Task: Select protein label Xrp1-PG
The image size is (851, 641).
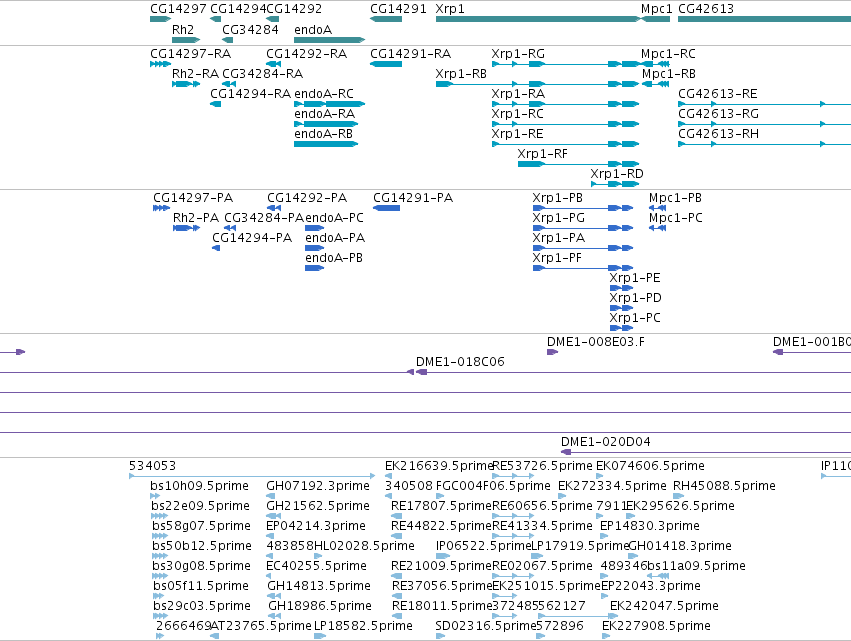Action: coord(558,219)
